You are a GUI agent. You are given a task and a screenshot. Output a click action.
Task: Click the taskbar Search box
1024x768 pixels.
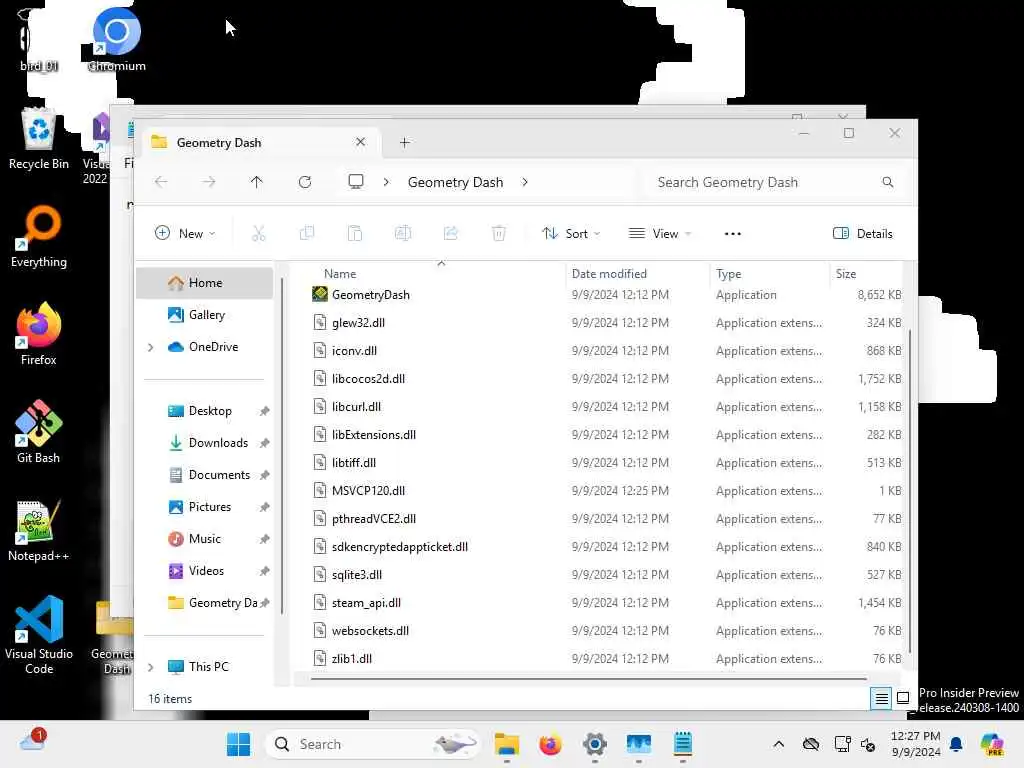point(372,744)
